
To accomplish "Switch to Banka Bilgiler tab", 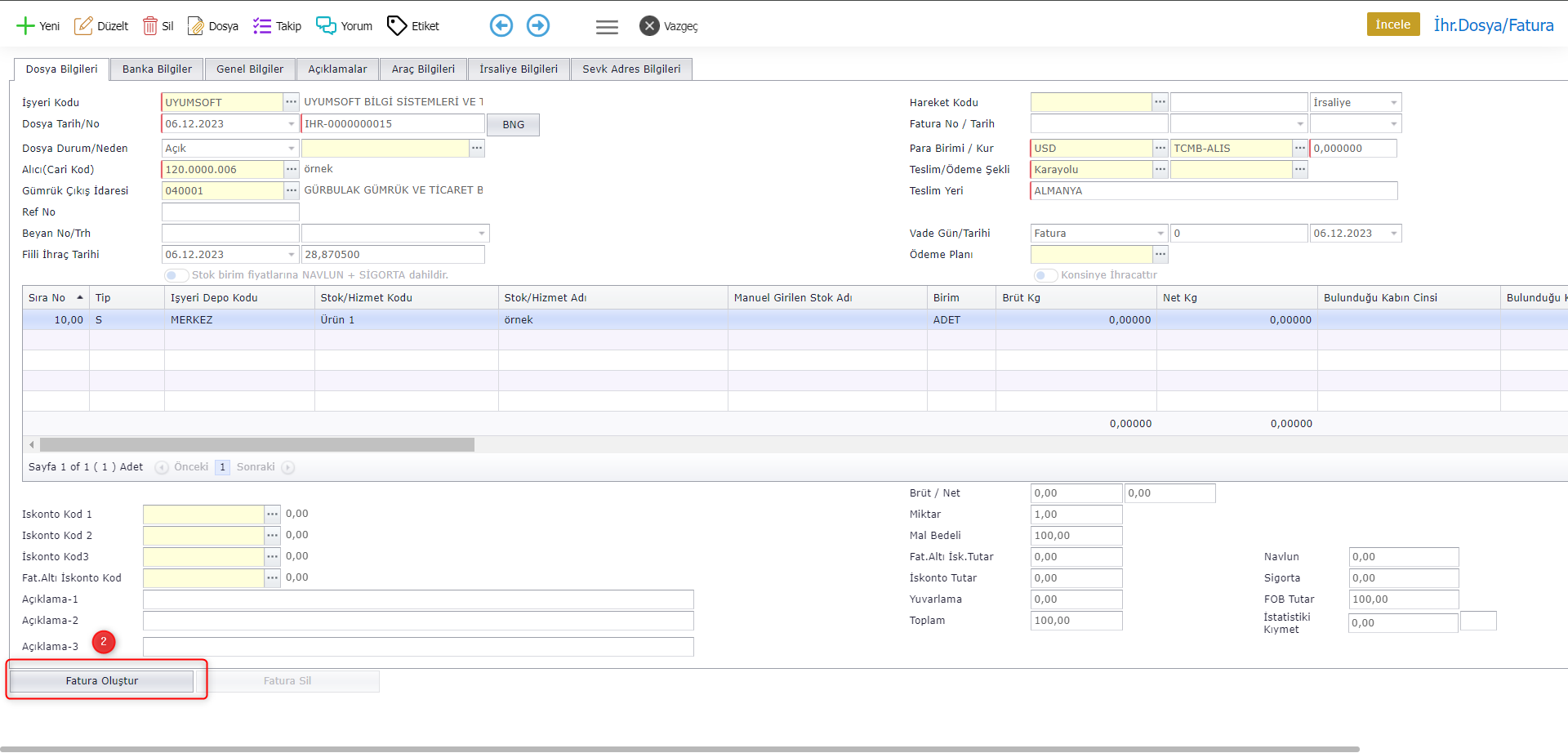I will pyautogui.click(x=157, y=69).
